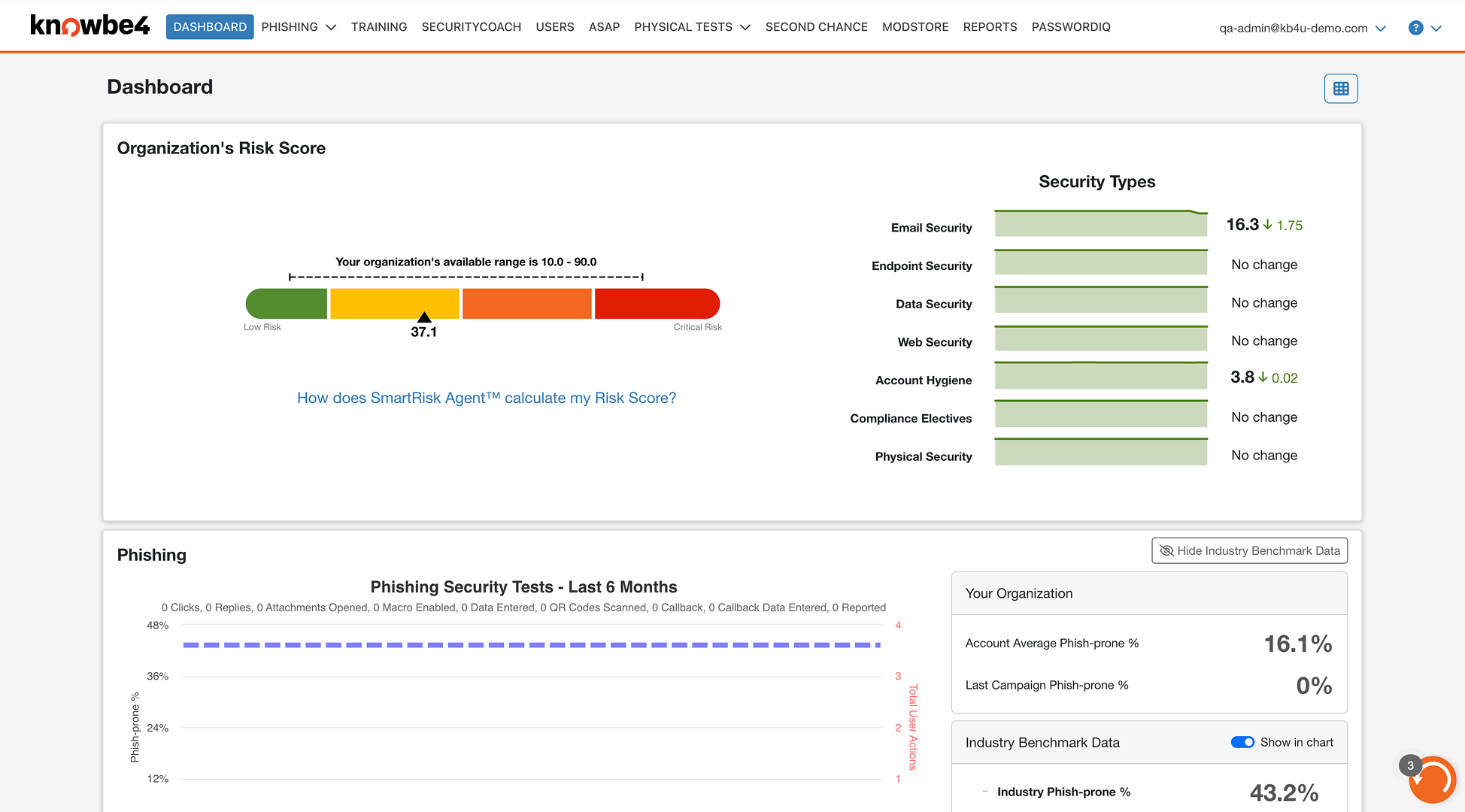The height and width of the screenshot is (812, 1465).
Task: Click the Organization's Risk Score heading
Action: click(221, 148)
